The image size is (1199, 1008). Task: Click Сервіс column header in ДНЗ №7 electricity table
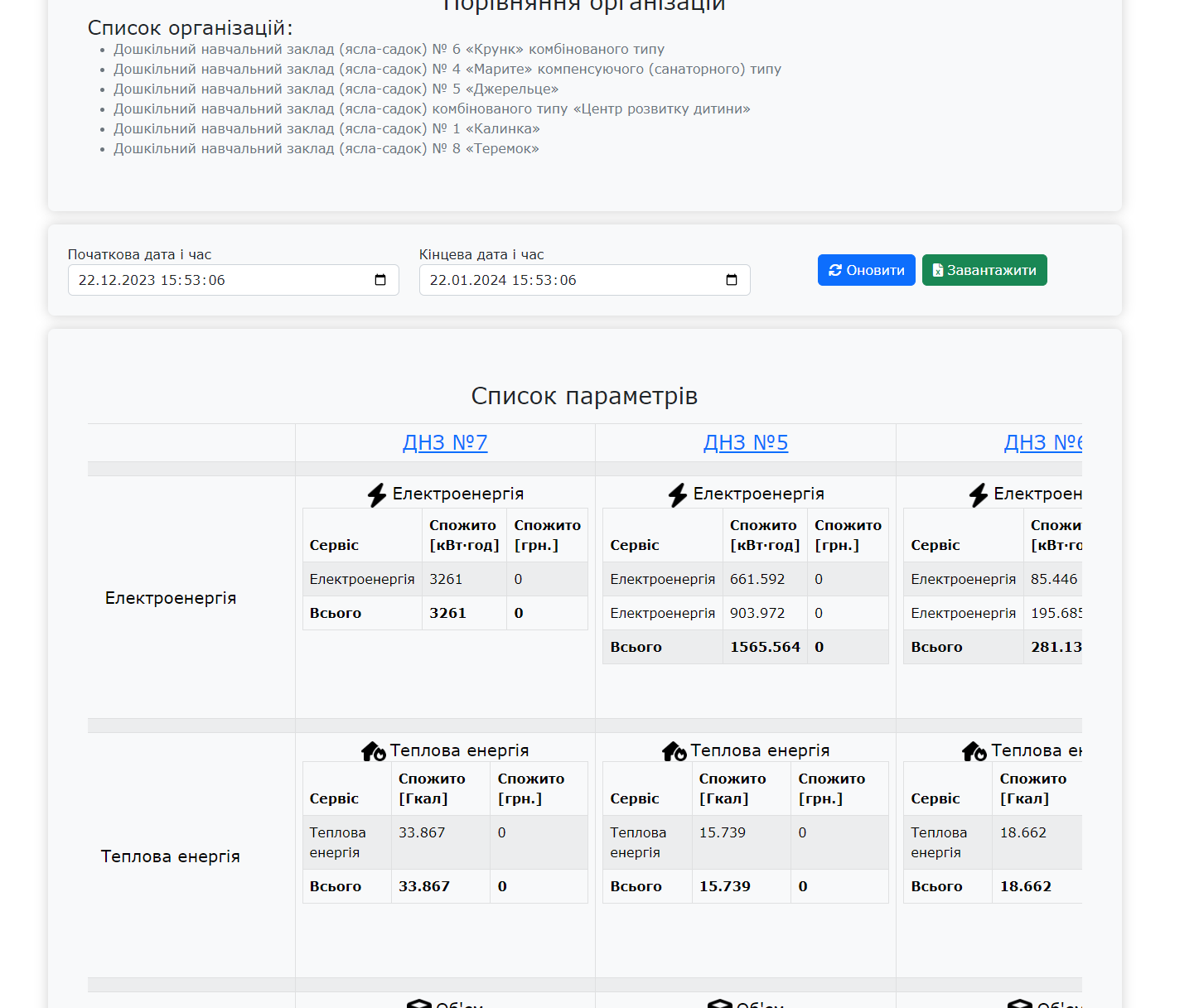point(334,545)
